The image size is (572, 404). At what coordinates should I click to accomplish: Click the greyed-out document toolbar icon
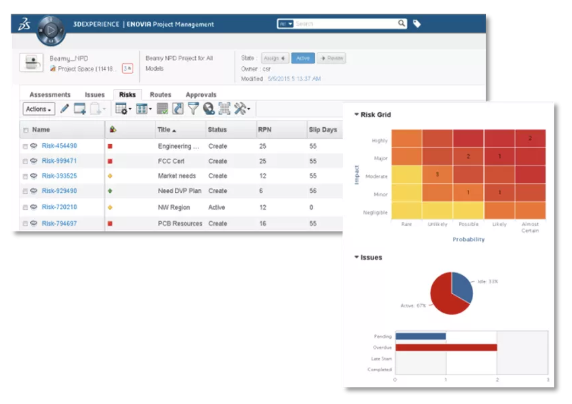point(96,108)
